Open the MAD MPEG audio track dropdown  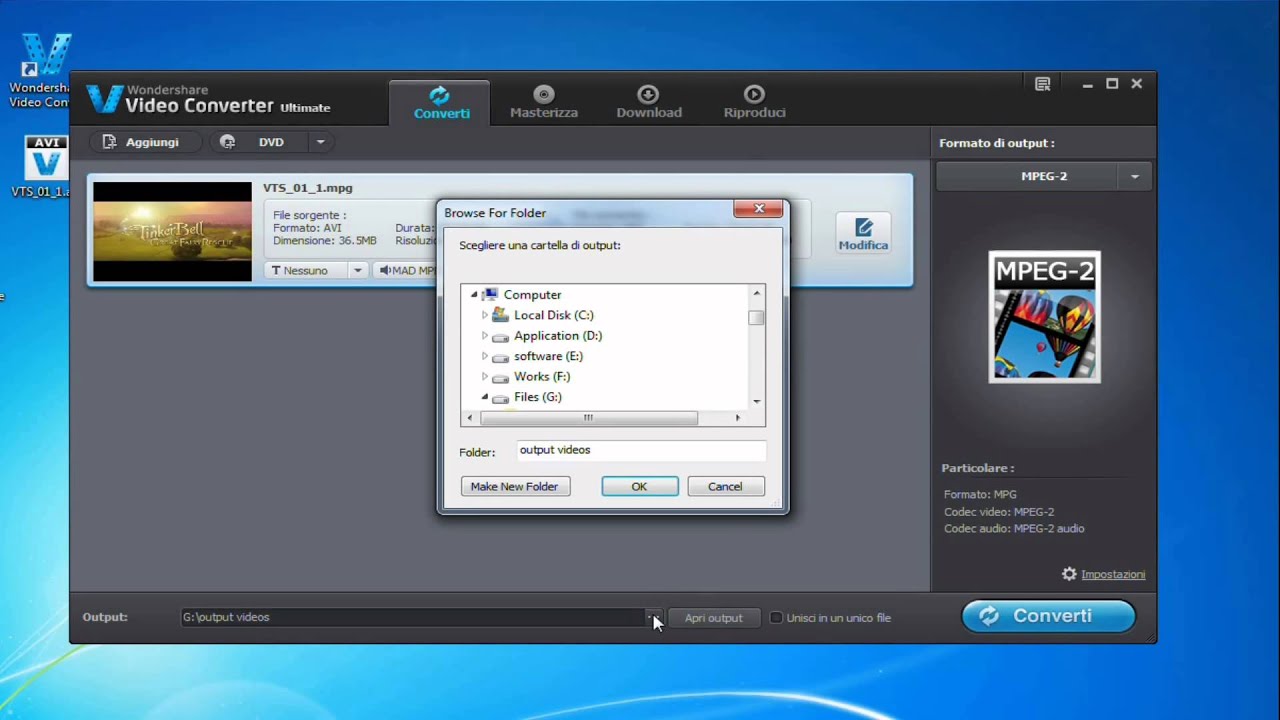click(x=406, y=270)
